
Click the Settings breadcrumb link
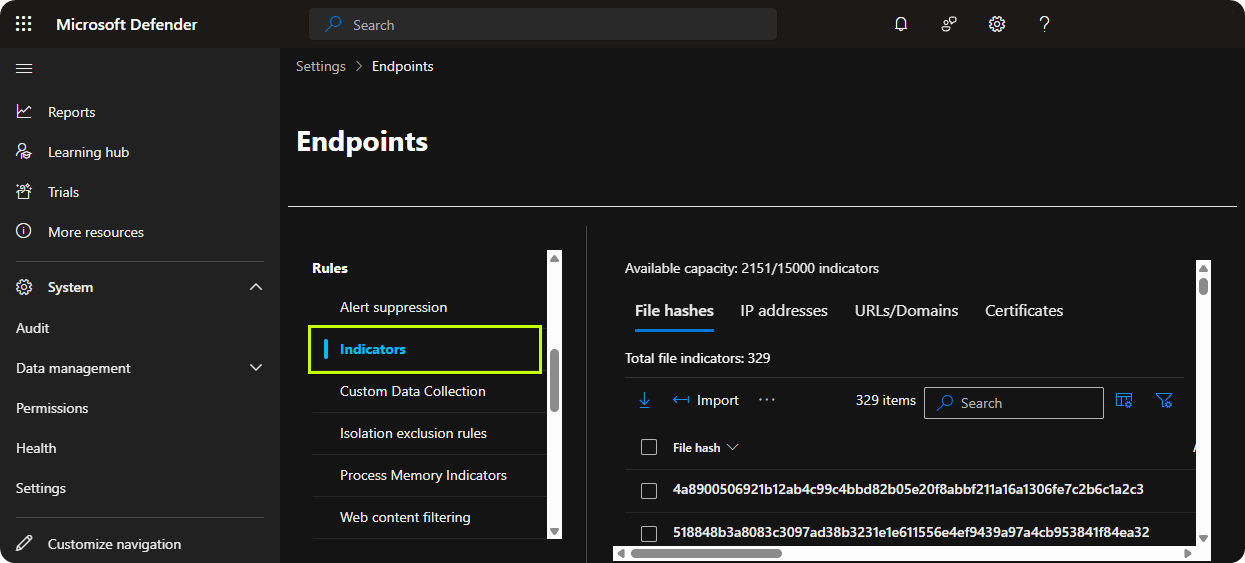[x=320, y=66]
